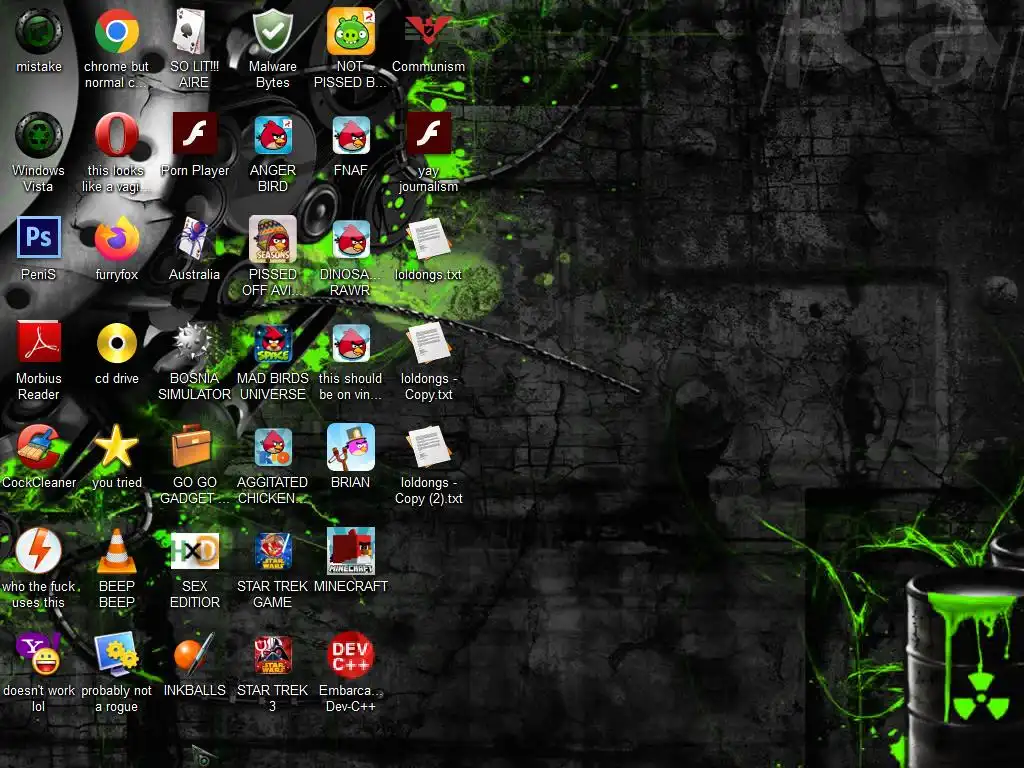Click the 'who the fuck uses this' lightning icon
Image resolution: width=1024 pixels, height=768 pixels.
(39, 550)
